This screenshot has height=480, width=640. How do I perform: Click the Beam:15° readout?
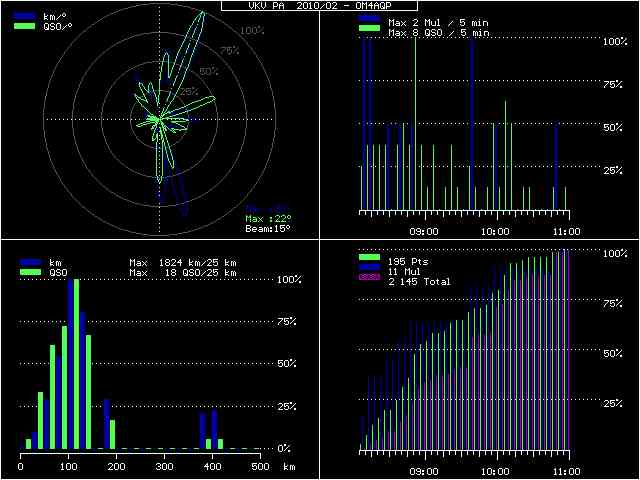[268, 229]
